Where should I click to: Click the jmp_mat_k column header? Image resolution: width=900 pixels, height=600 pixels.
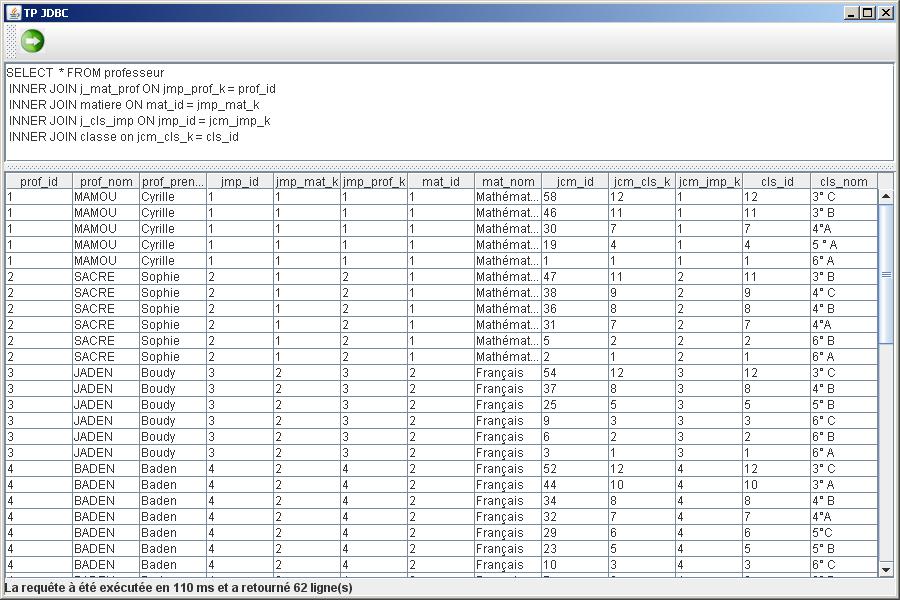[x=307, y=182]
